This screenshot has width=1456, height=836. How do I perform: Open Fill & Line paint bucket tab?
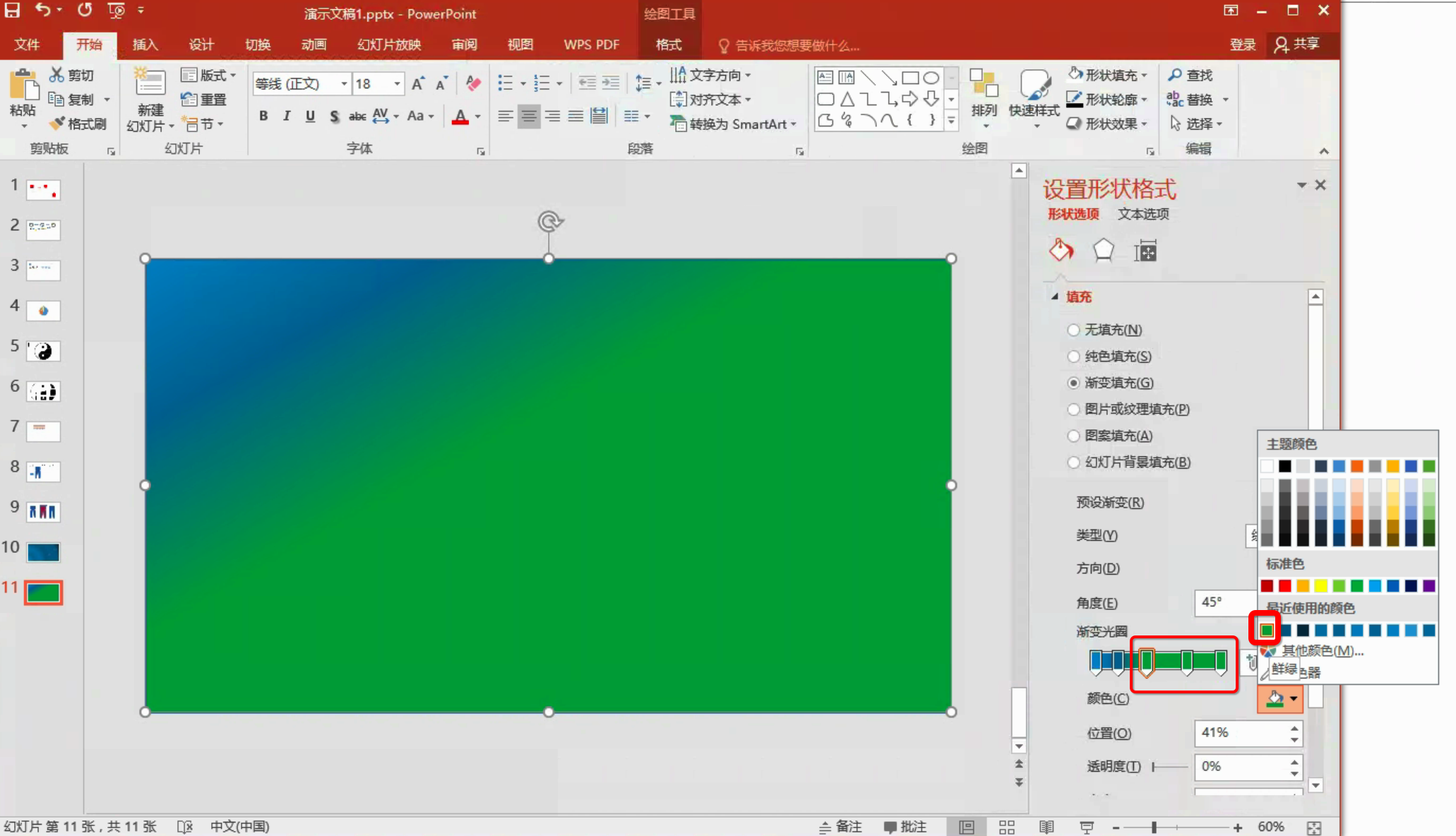pos(1061,250)
